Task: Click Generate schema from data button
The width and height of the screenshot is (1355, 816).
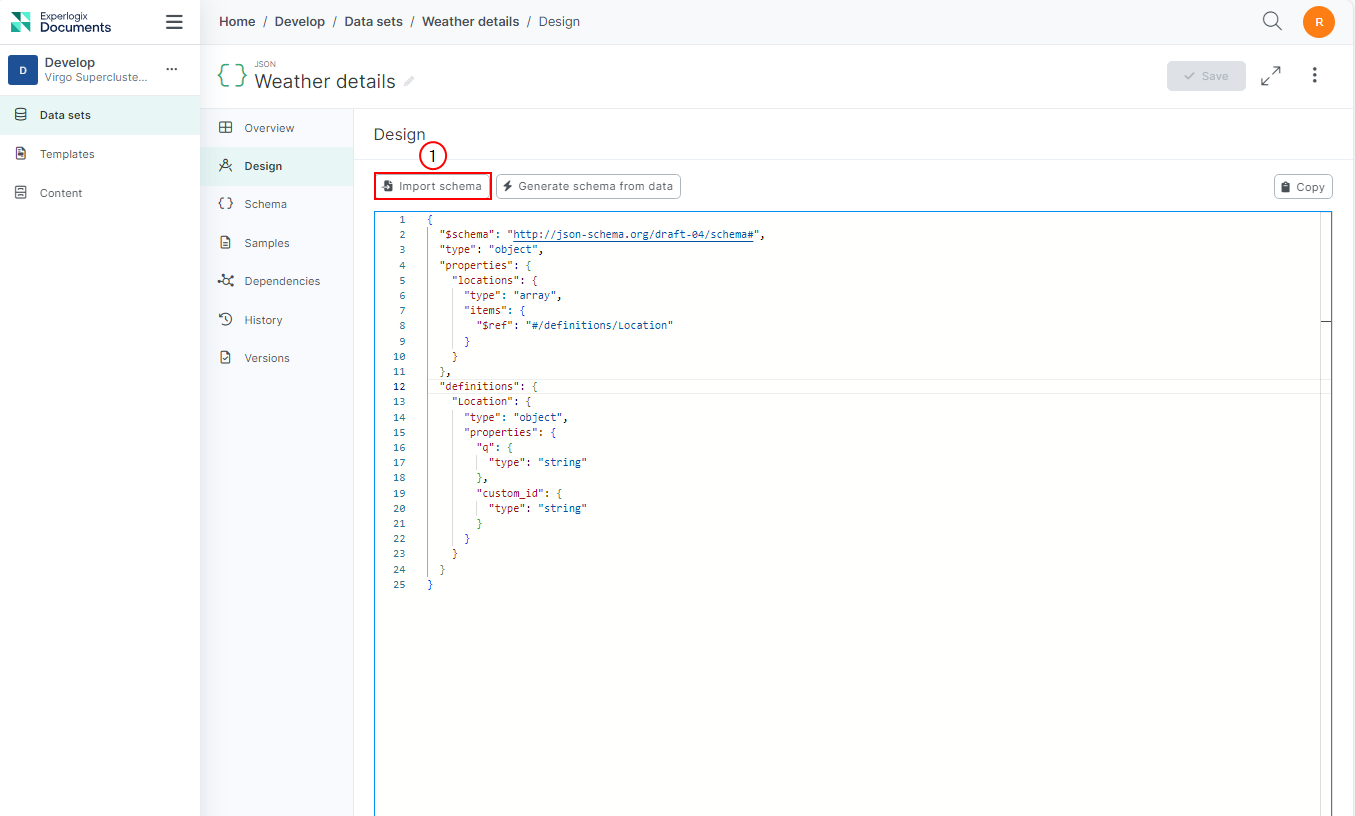Action: point(588,186)
